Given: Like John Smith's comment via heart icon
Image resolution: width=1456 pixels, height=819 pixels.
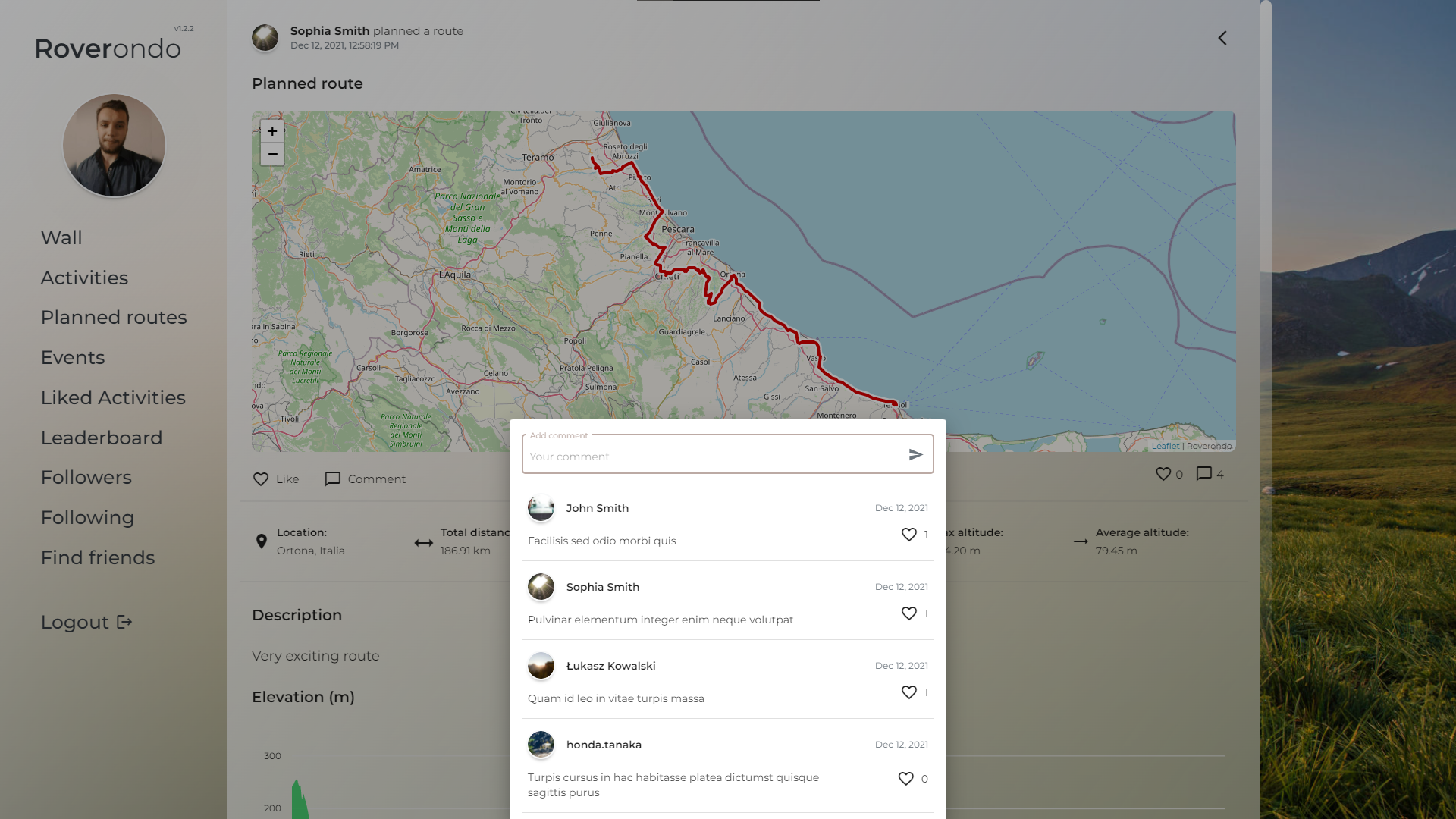Looking at the screenshot, I should (908, 535).
